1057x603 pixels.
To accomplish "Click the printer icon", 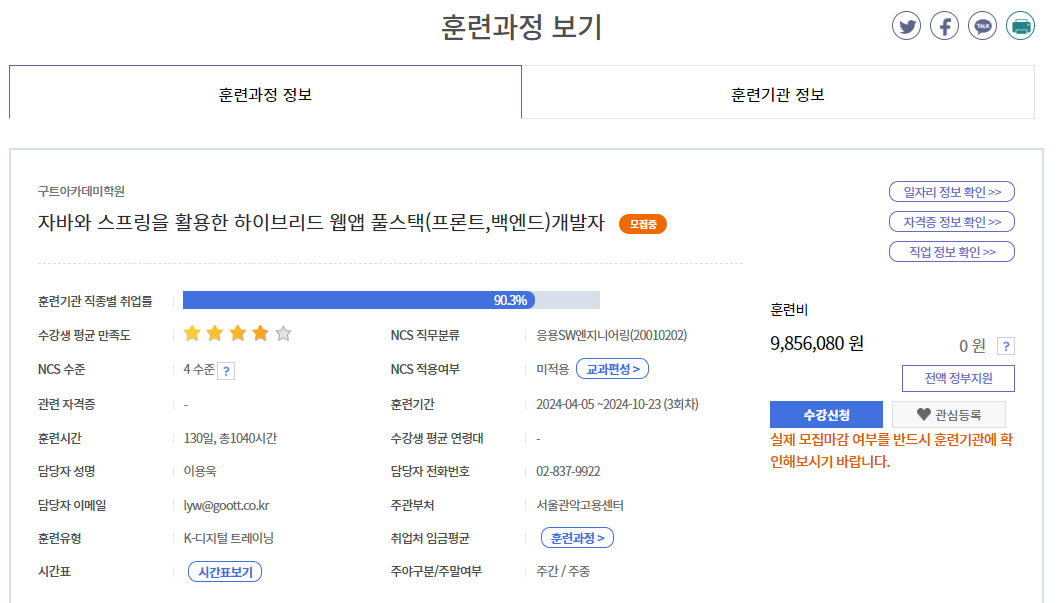I will [x=1020, y=26].
